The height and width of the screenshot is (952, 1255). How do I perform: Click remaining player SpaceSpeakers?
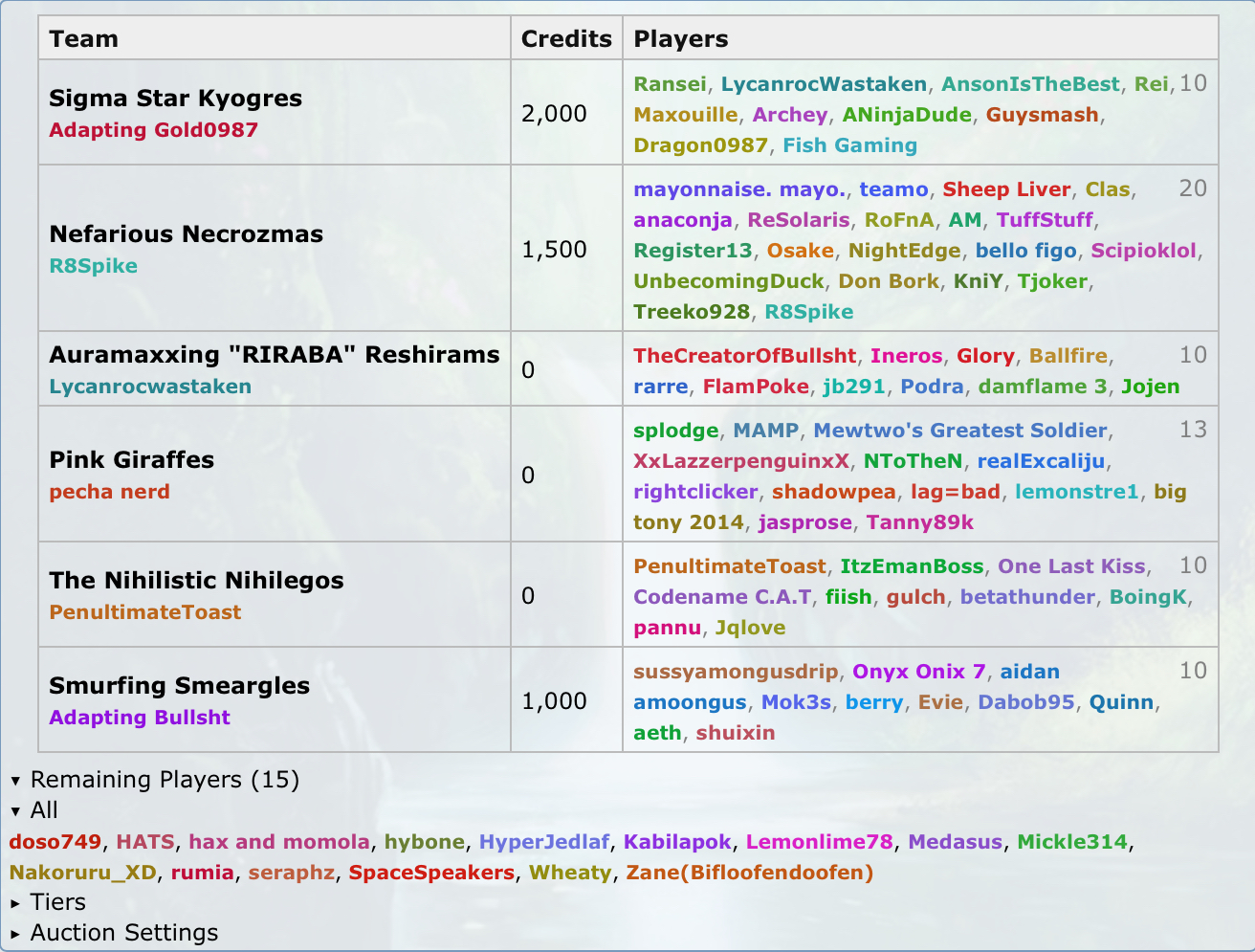[x=431, y=873]
